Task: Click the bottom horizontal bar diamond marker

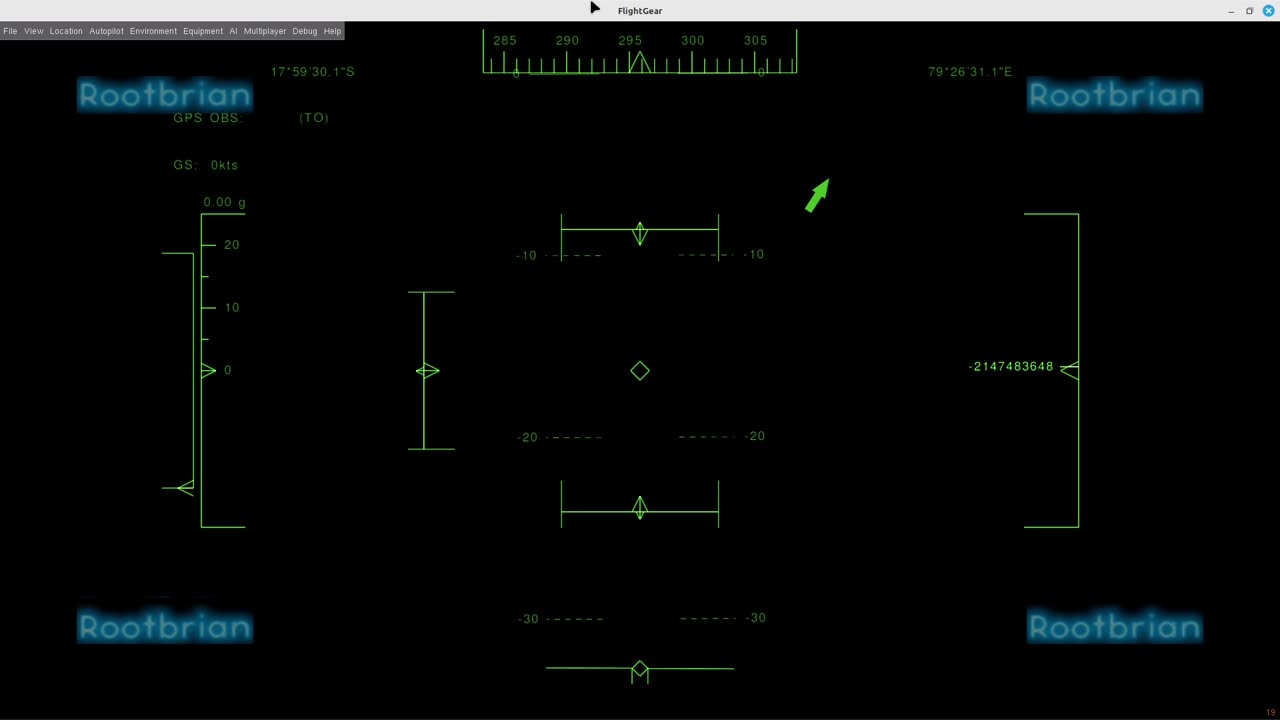Action: pyautogui.click(x=640, y=669)
